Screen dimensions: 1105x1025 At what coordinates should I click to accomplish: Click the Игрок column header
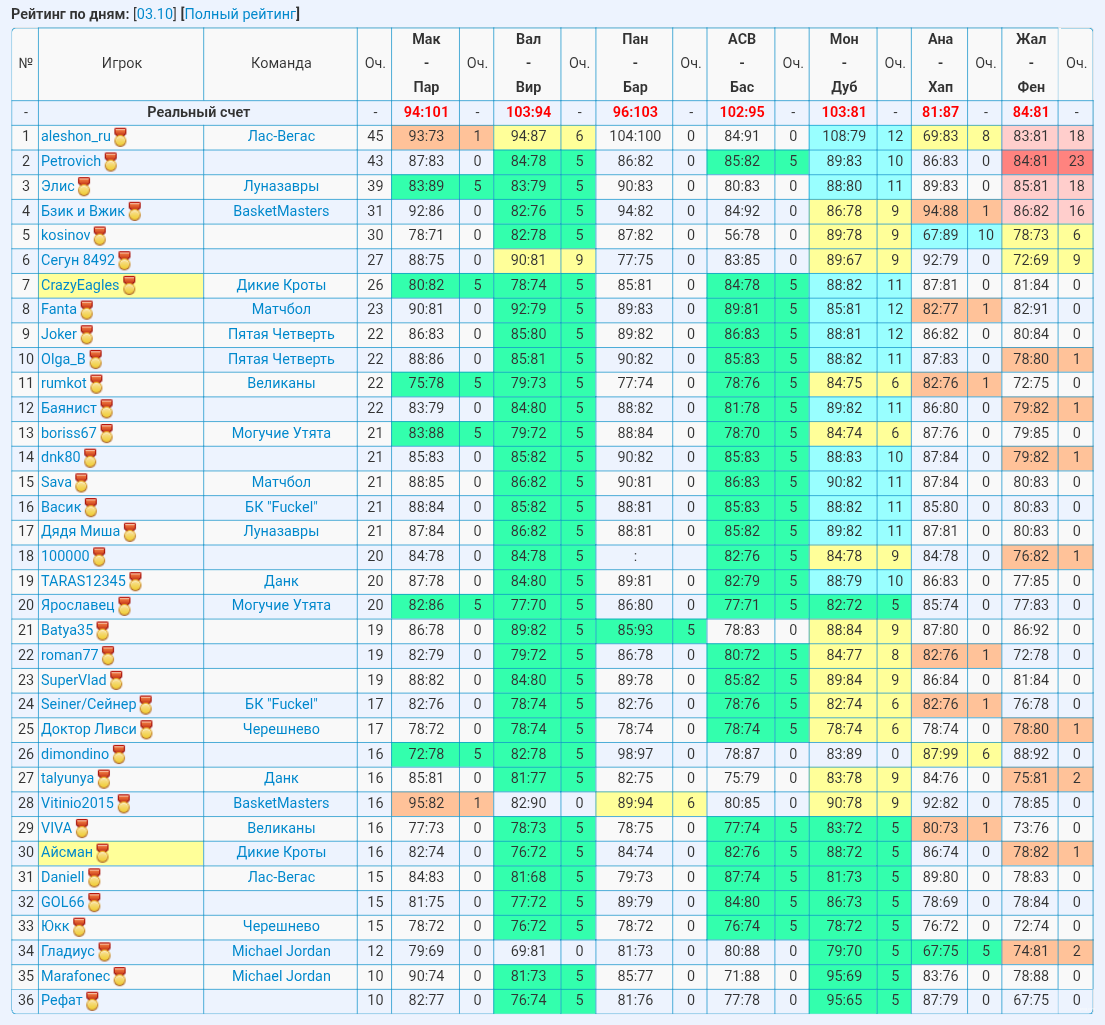click(x=121, y=63)
